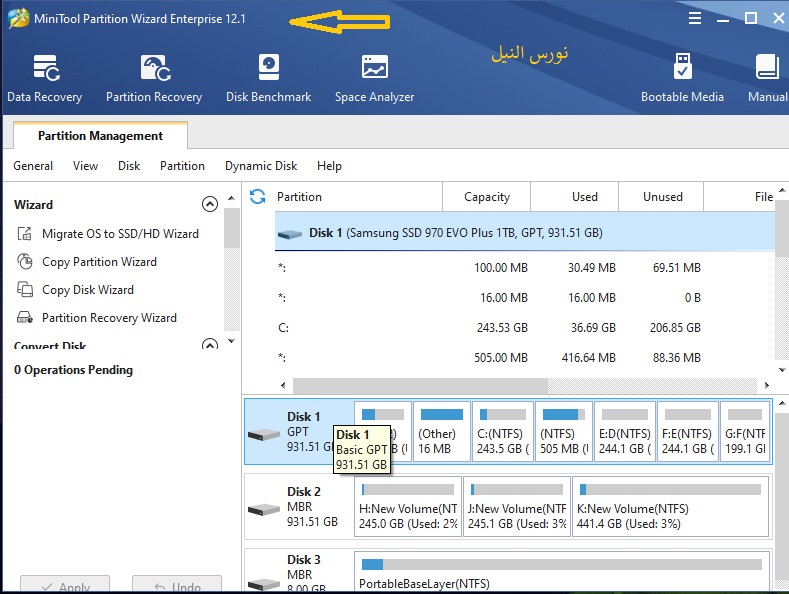Collapse the Wizard section
The image size is (789, 594).
[210, 205]
